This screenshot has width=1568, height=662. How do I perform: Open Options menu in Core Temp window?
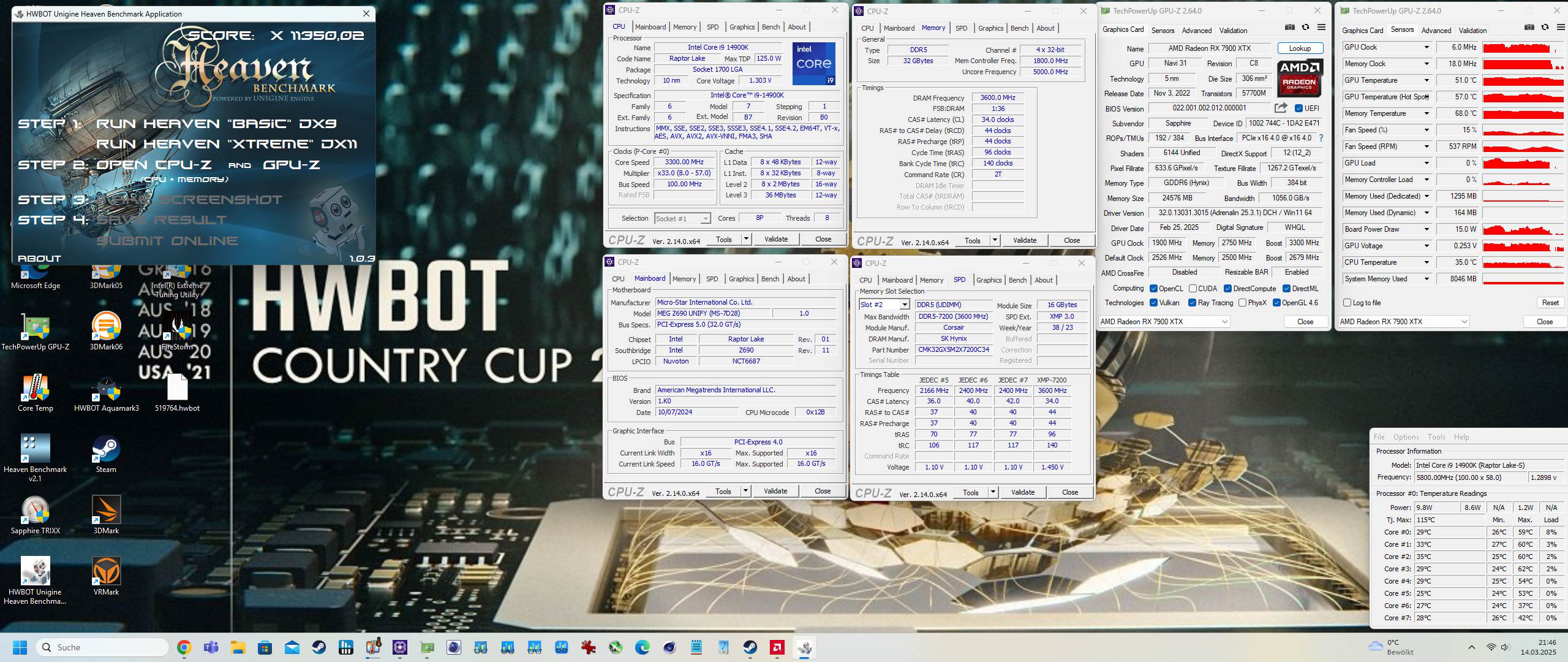point(1406,437)
